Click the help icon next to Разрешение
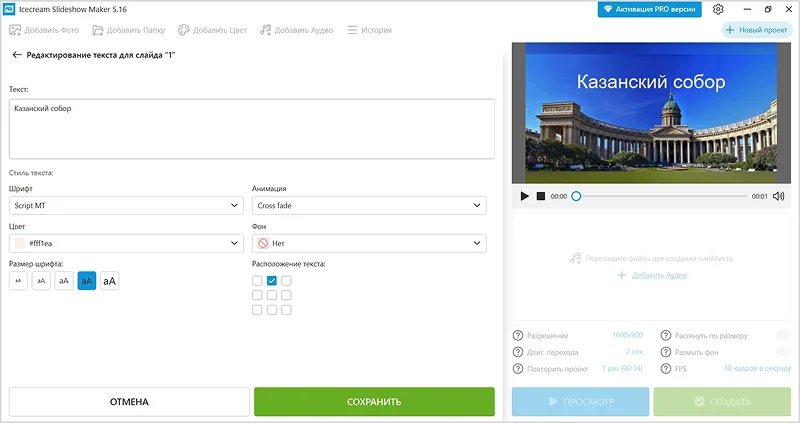Screen dimensions: 800x423 point(518,336)
